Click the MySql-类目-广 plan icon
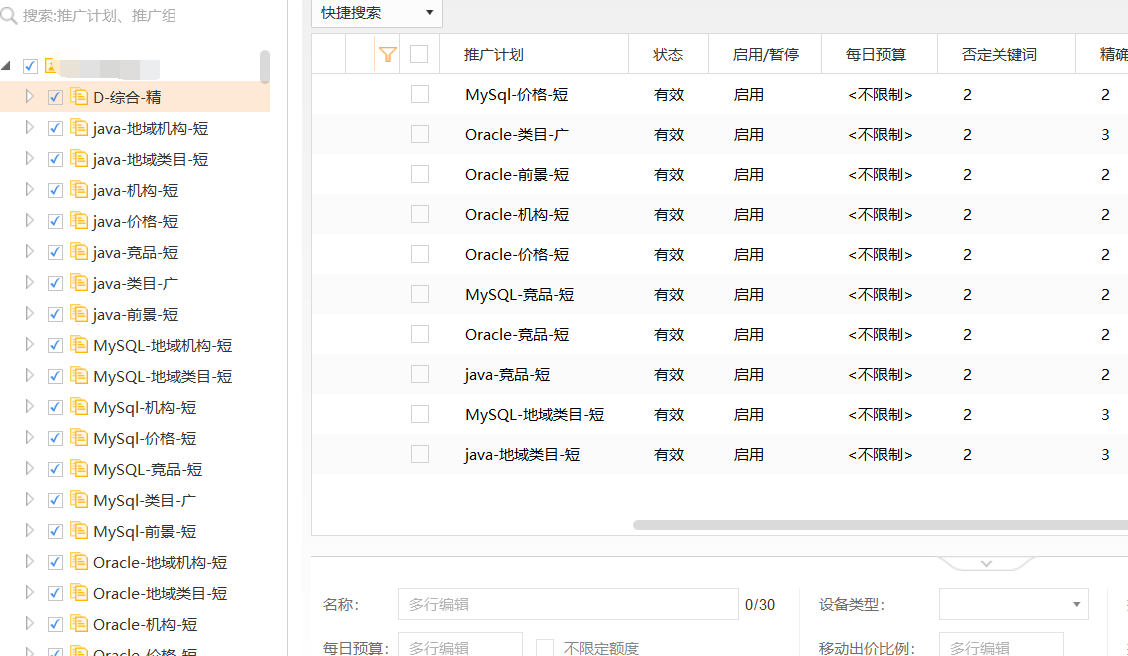The image size is (1128, 656). (x=79, y=499)
